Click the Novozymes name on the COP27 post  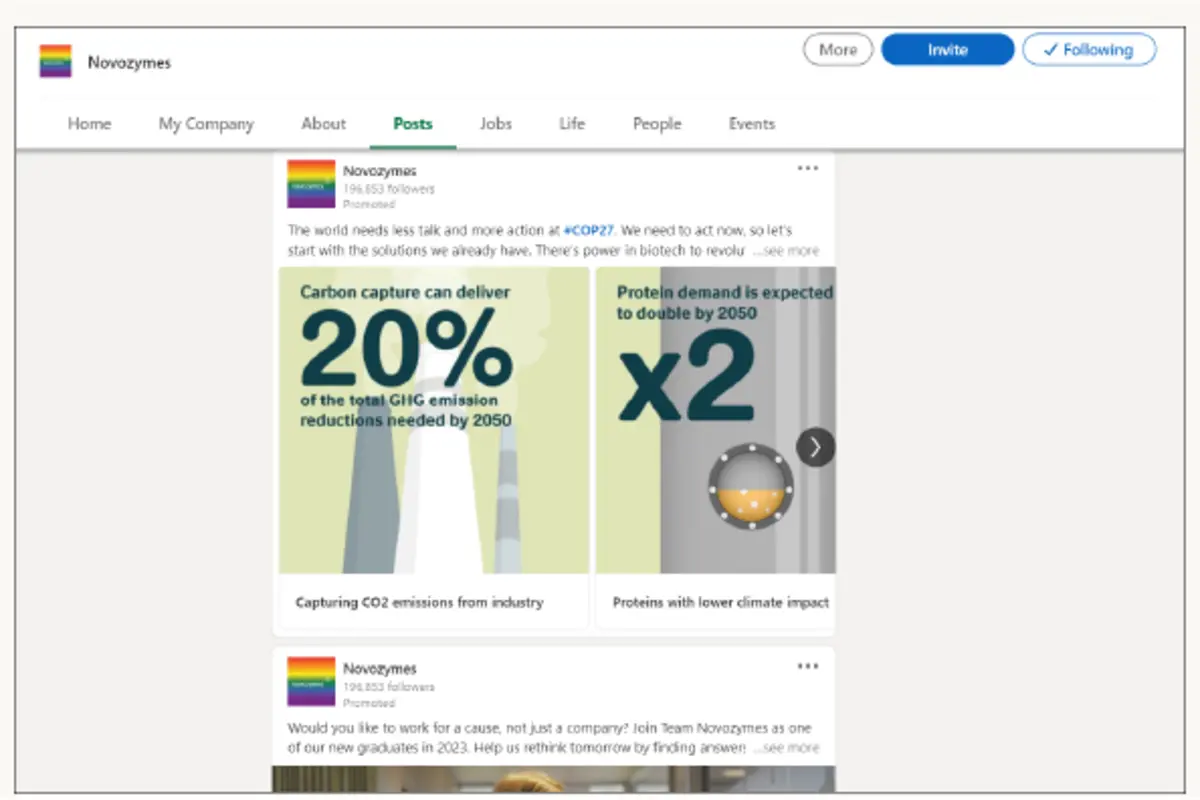point(380,171)
